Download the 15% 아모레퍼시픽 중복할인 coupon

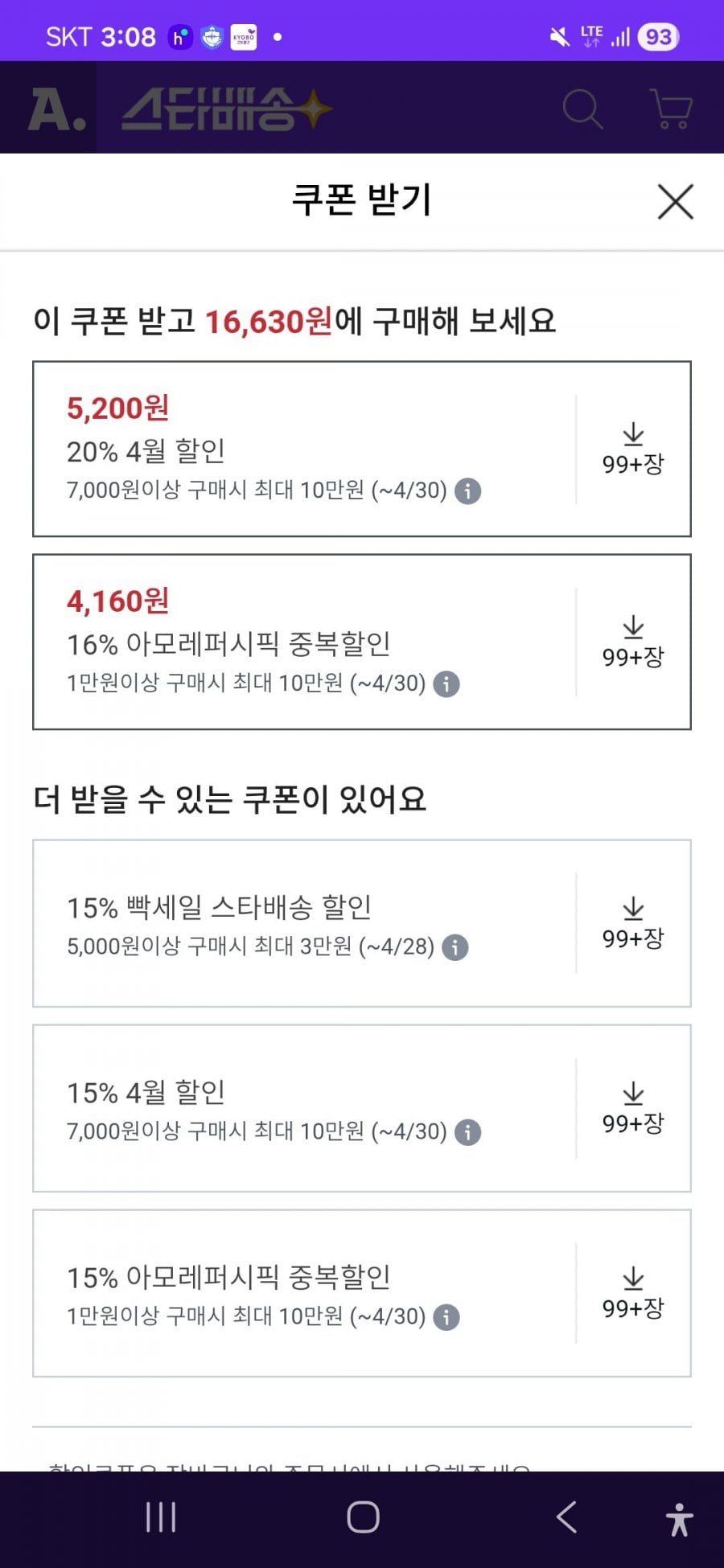click(633, 1293)
